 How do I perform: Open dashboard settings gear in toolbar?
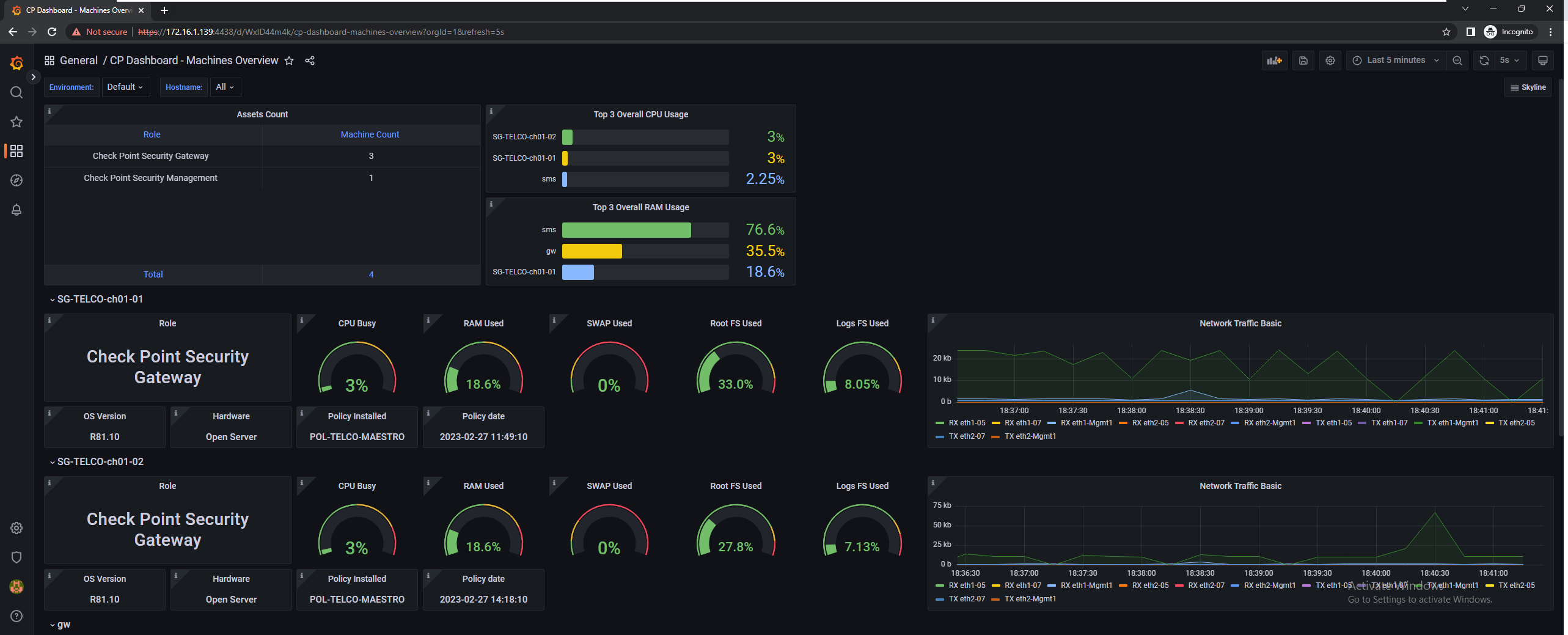[x=1330, y=61]
